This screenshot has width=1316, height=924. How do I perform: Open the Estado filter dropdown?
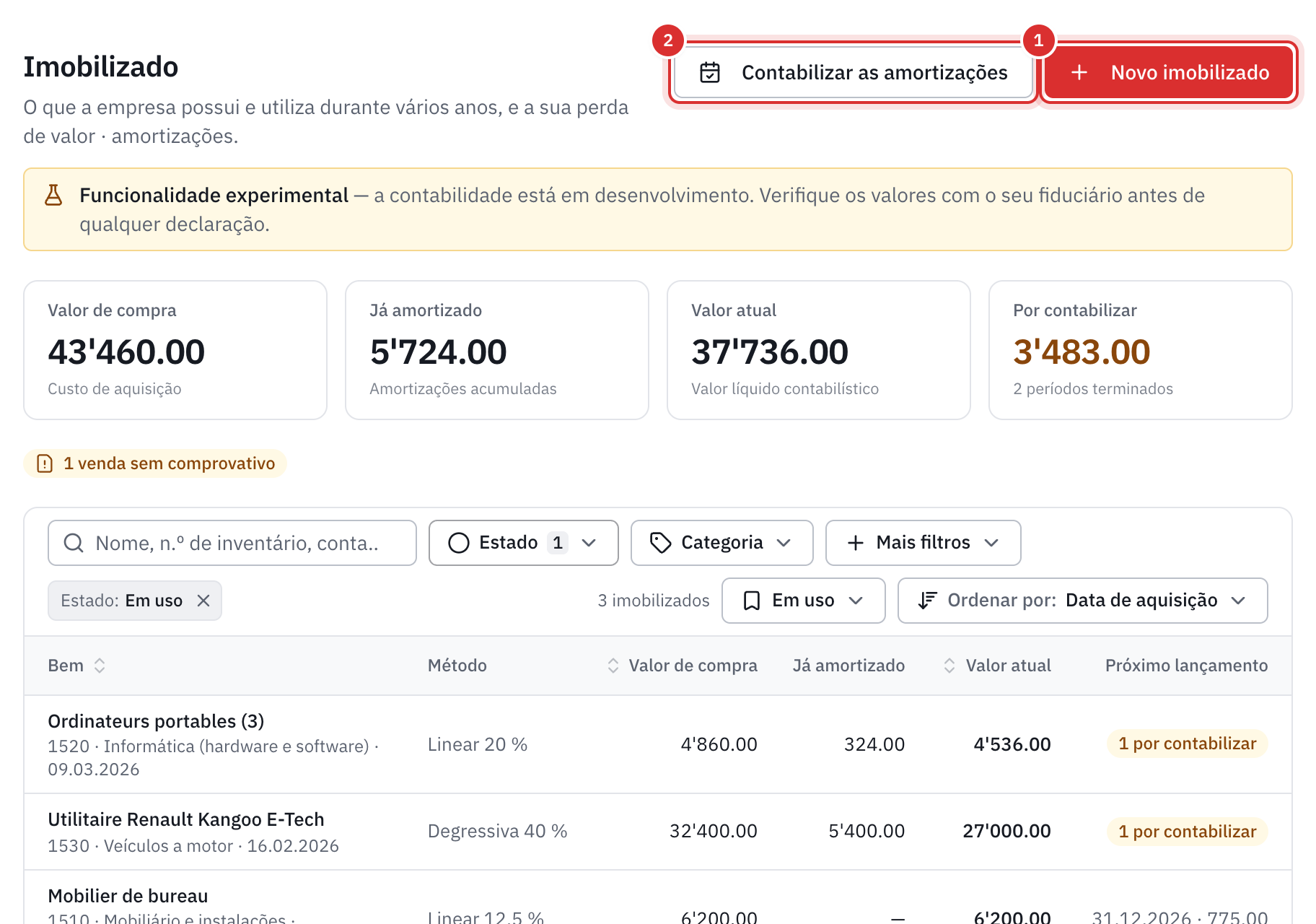pyautogui.click(x=524, y=543)
